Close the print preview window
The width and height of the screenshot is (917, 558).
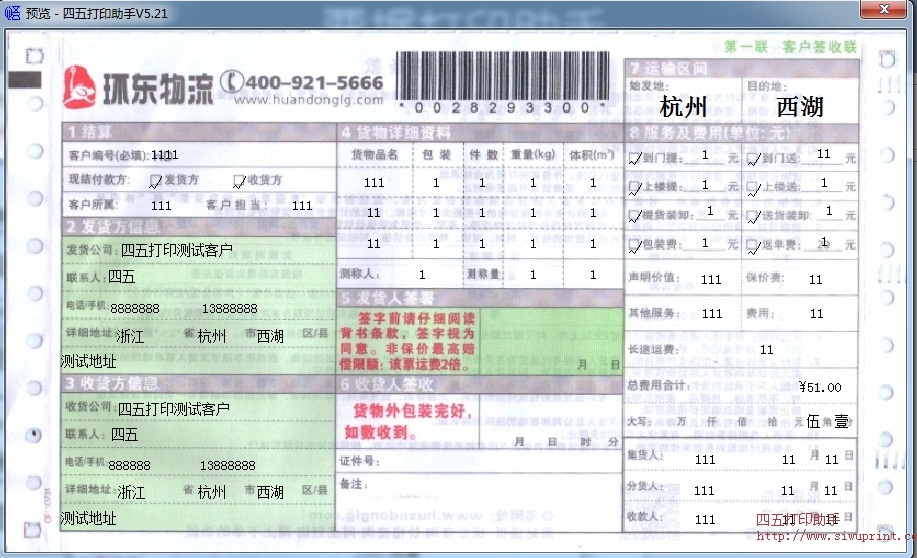point(884,9)
